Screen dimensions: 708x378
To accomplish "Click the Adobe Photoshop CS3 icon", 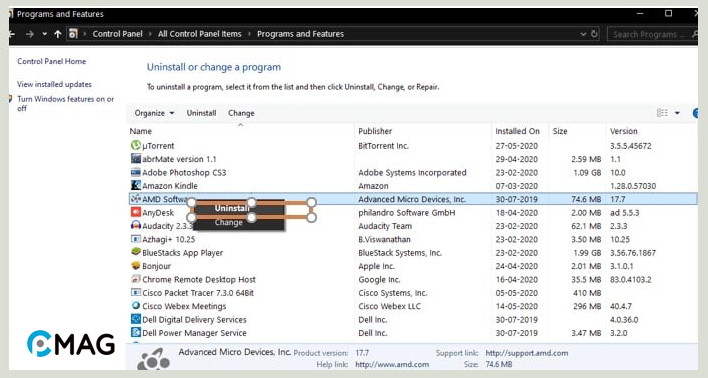I will pos(135,172).
